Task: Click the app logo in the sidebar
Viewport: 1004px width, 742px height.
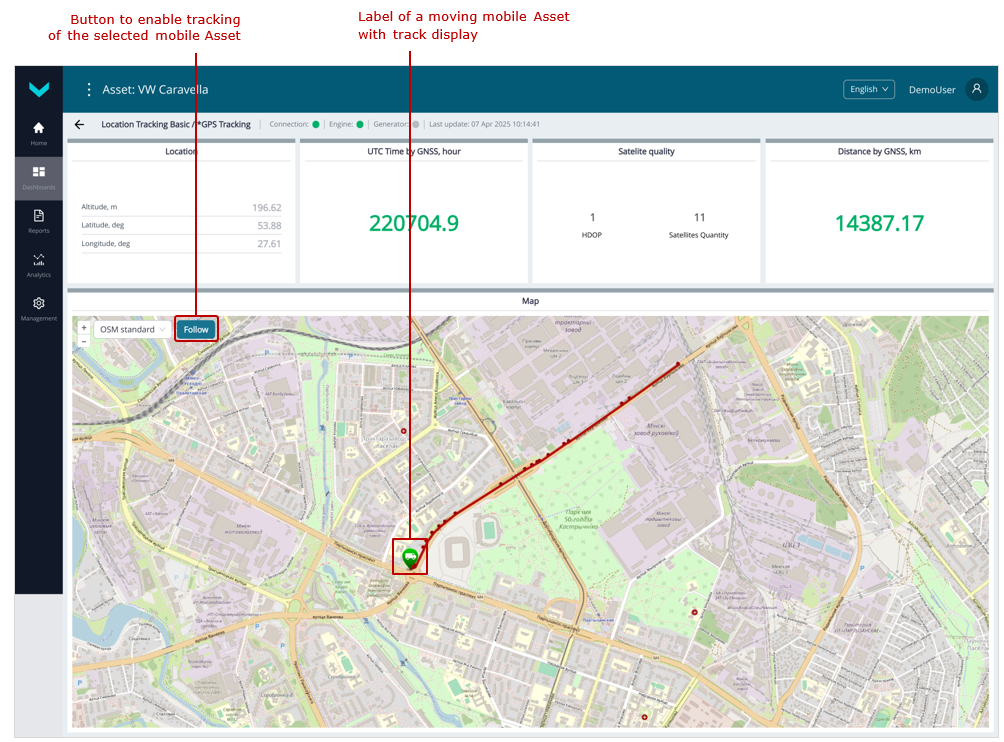Action: [x=39, y=90]
